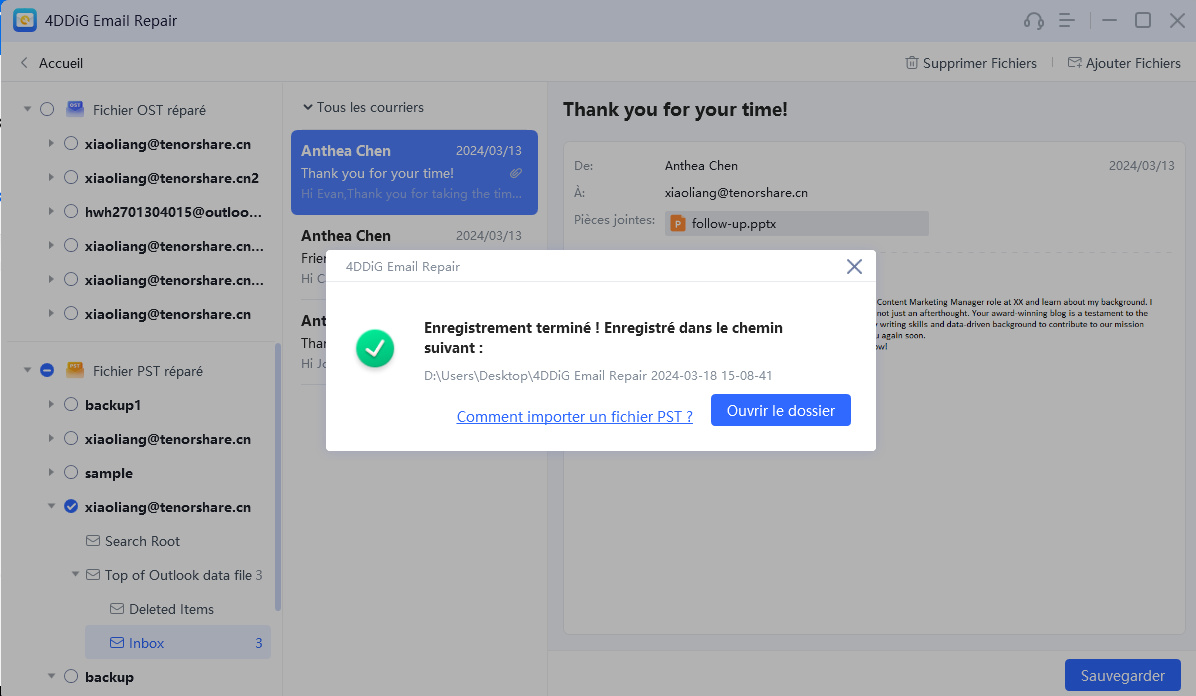Open the hamburger menu icon in title bar
Screen dimensions: 1196x696
click(1067, 21)
